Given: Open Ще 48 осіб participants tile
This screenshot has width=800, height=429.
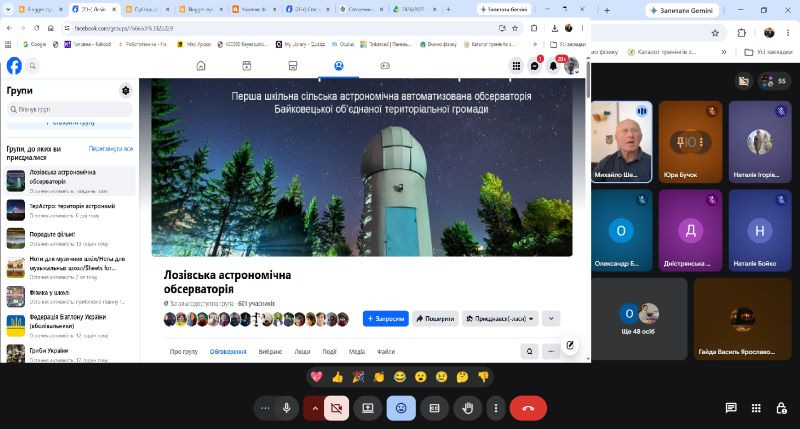Looking at the screenshot, I should 639,318.
